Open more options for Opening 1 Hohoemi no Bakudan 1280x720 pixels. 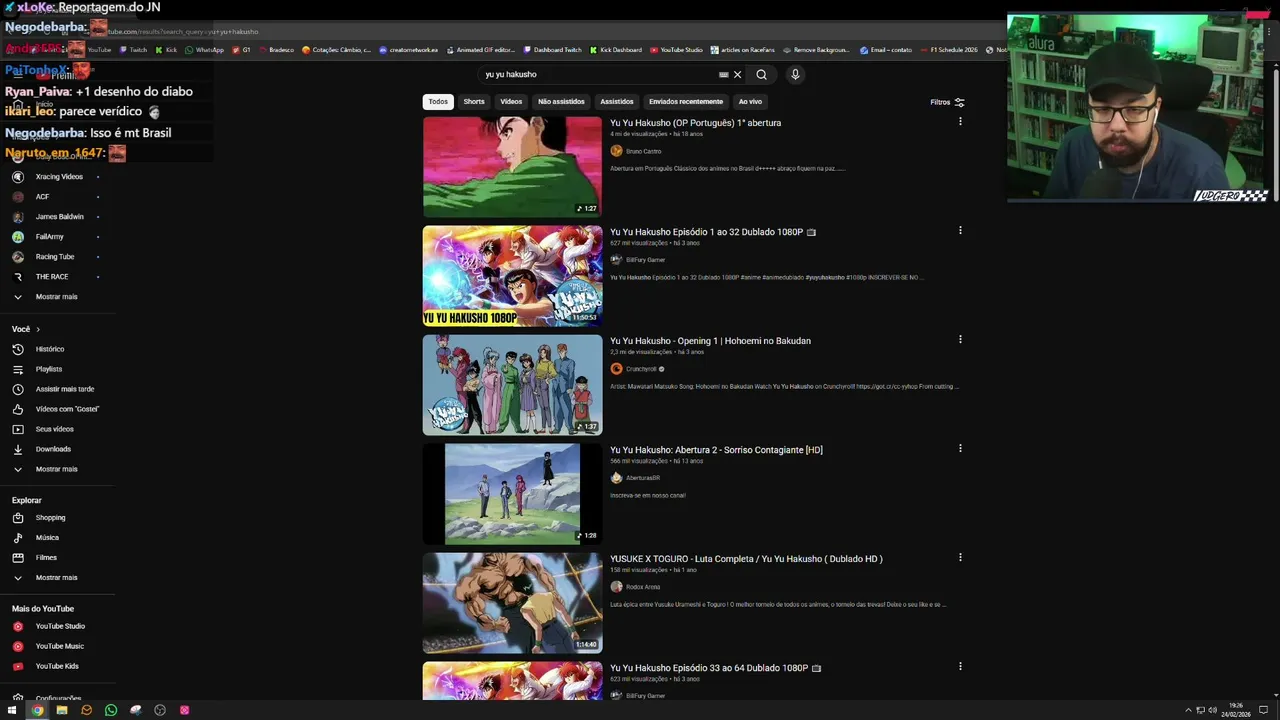pyautogui.click(x=960, y=339)
